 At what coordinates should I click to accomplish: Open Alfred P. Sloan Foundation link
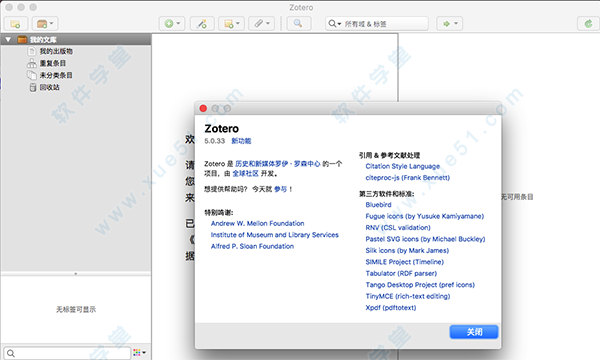coord(252,246)
